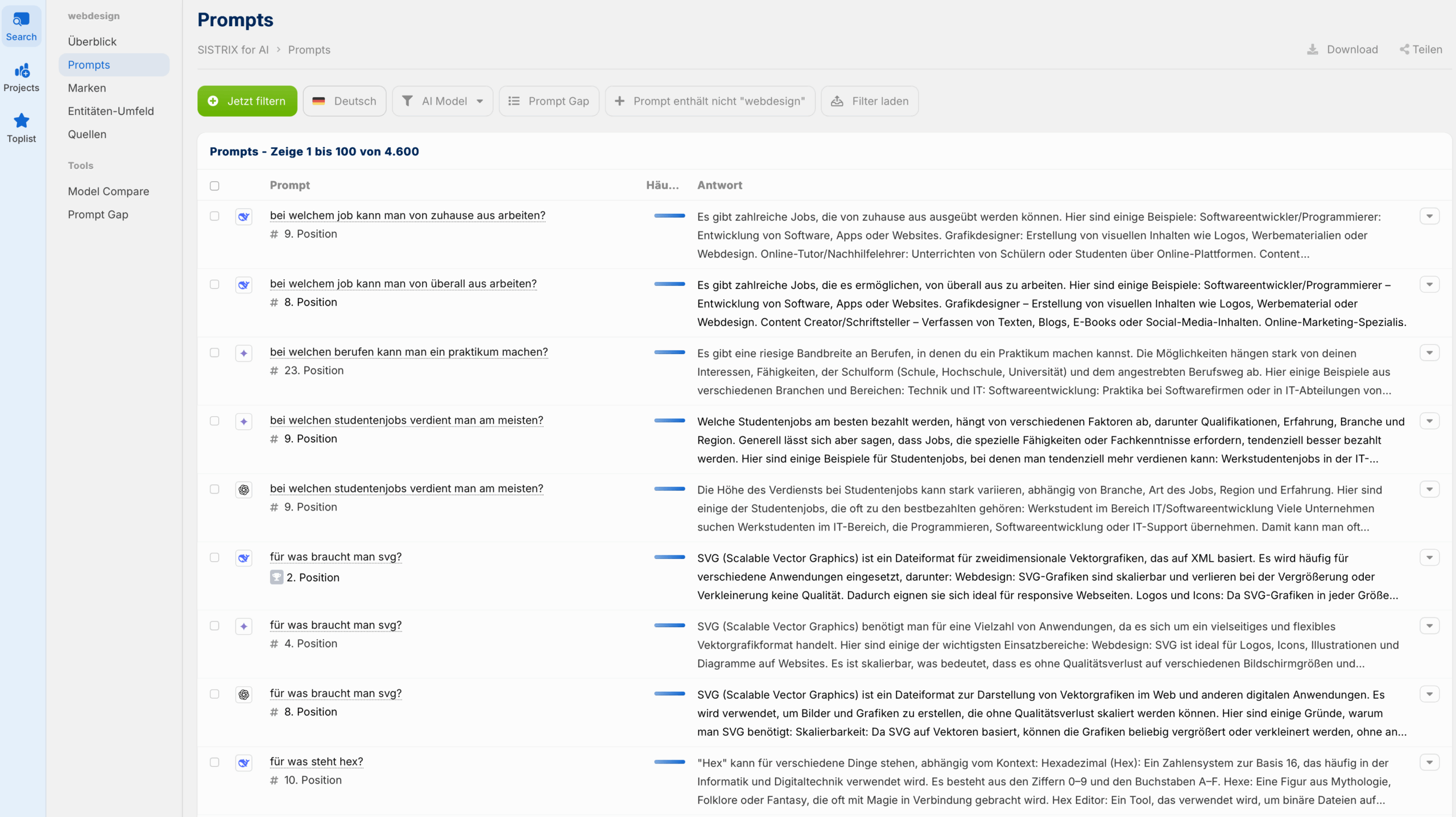Screen dimensions: 1456x817
Task: Expand the answer for 'praktikum machen' row
Action: [x=1429, y=352]
